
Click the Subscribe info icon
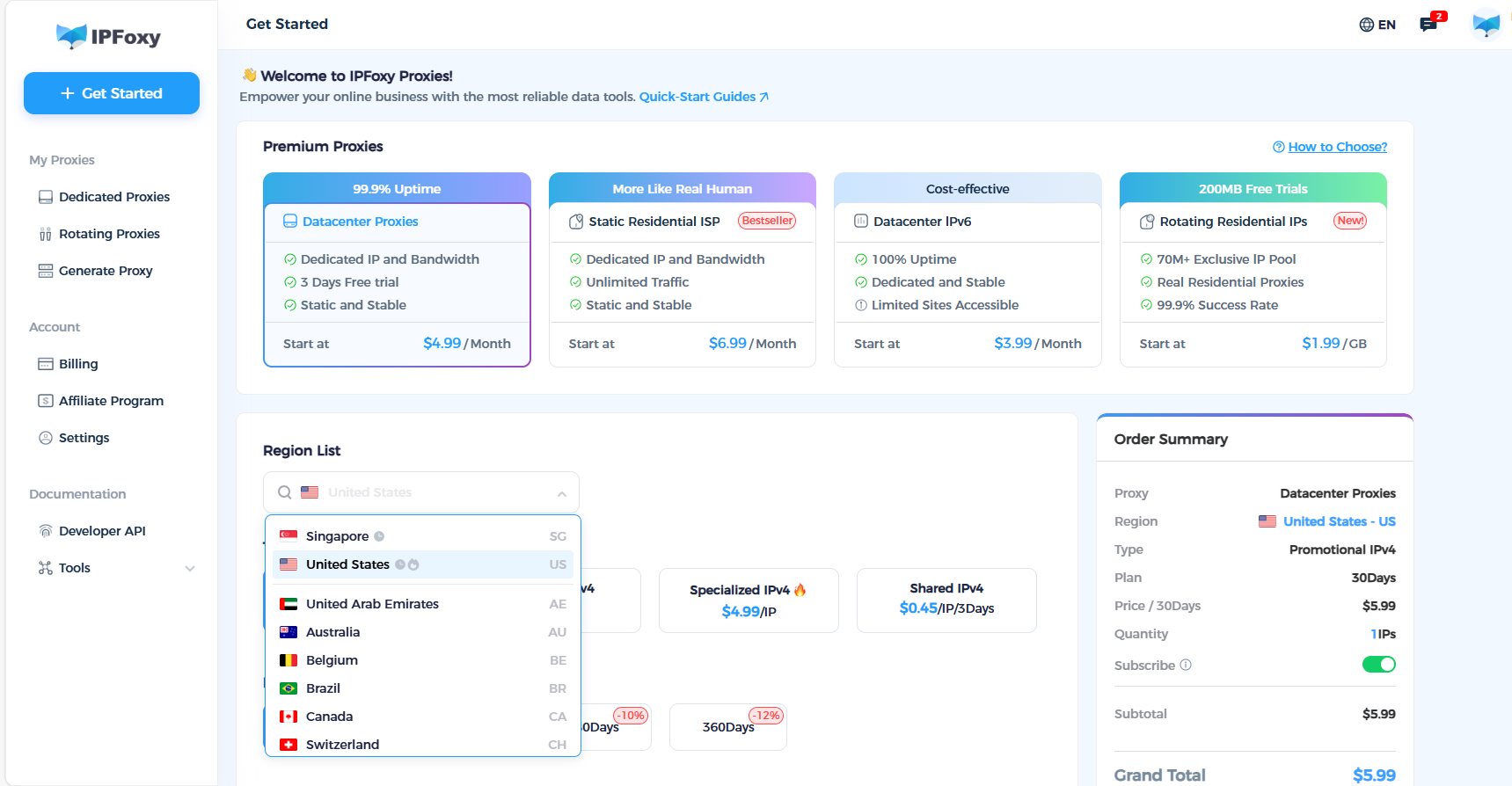(1186, 665)
